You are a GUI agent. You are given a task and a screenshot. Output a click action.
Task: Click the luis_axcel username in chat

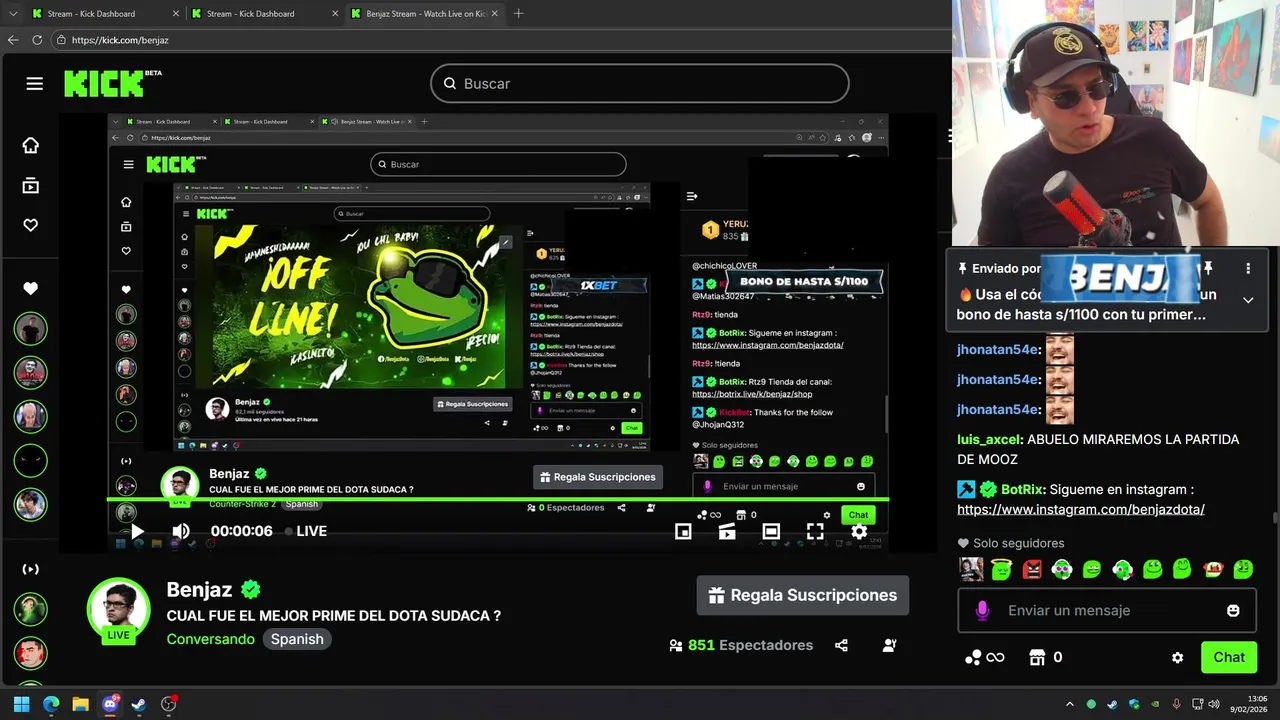989,439
